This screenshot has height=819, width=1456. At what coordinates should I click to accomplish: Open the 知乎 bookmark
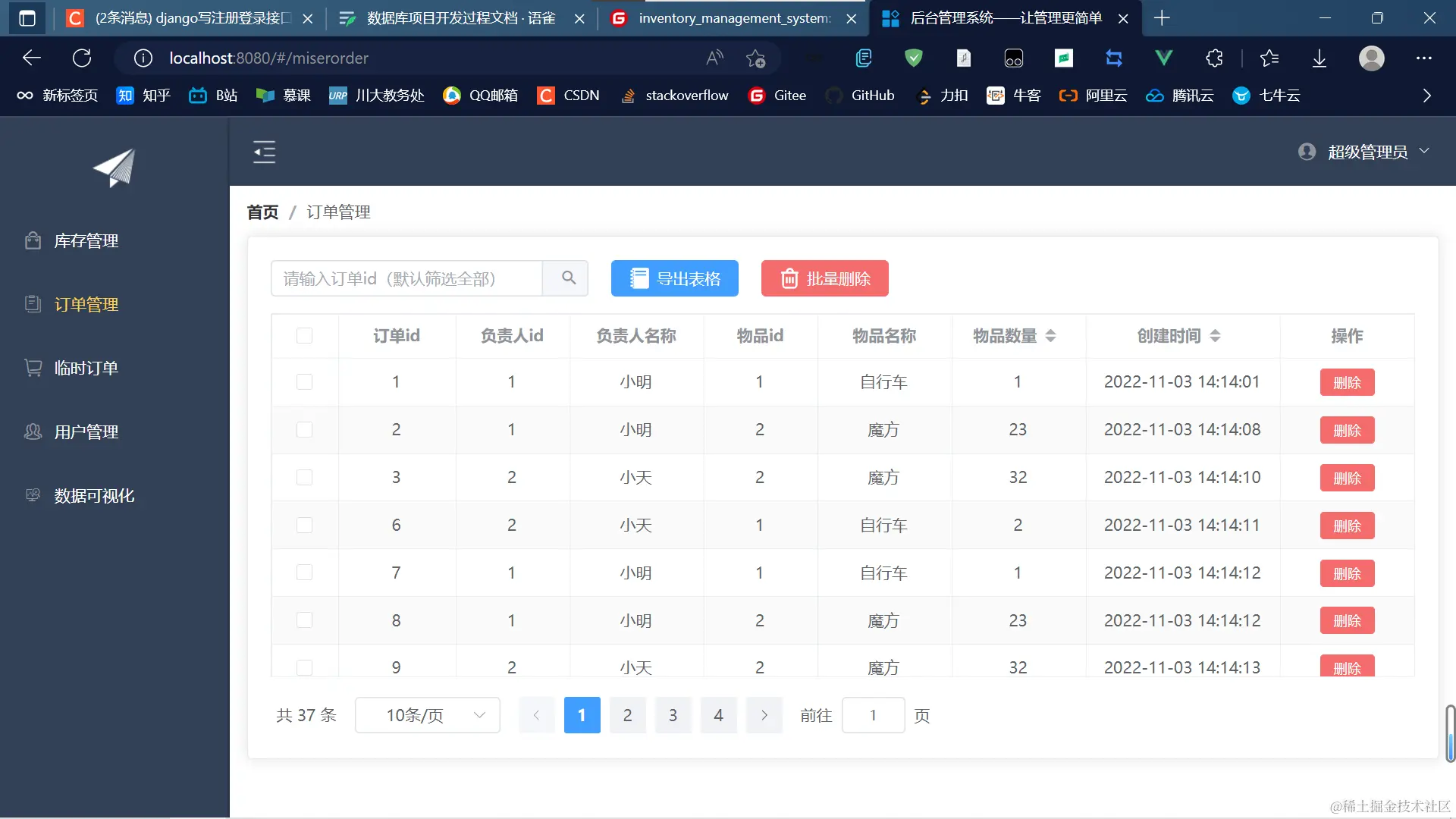click(143, 96)
